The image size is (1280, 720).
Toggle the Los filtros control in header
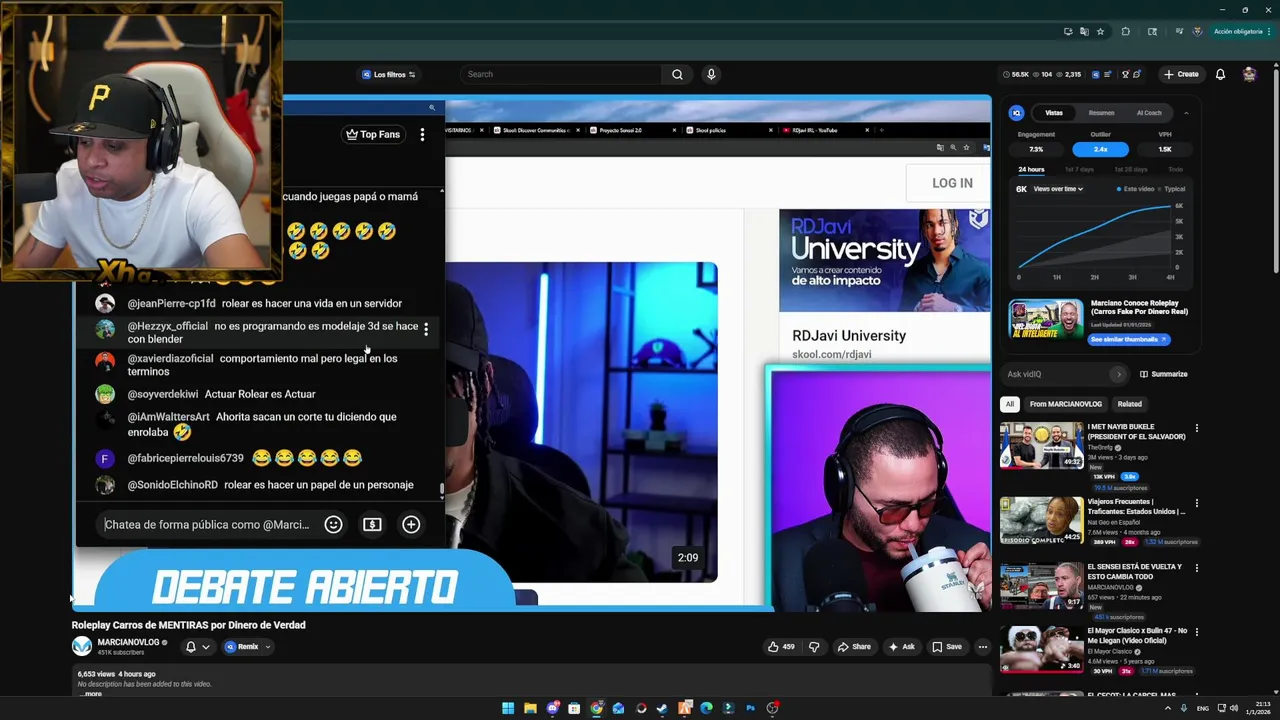389,74
